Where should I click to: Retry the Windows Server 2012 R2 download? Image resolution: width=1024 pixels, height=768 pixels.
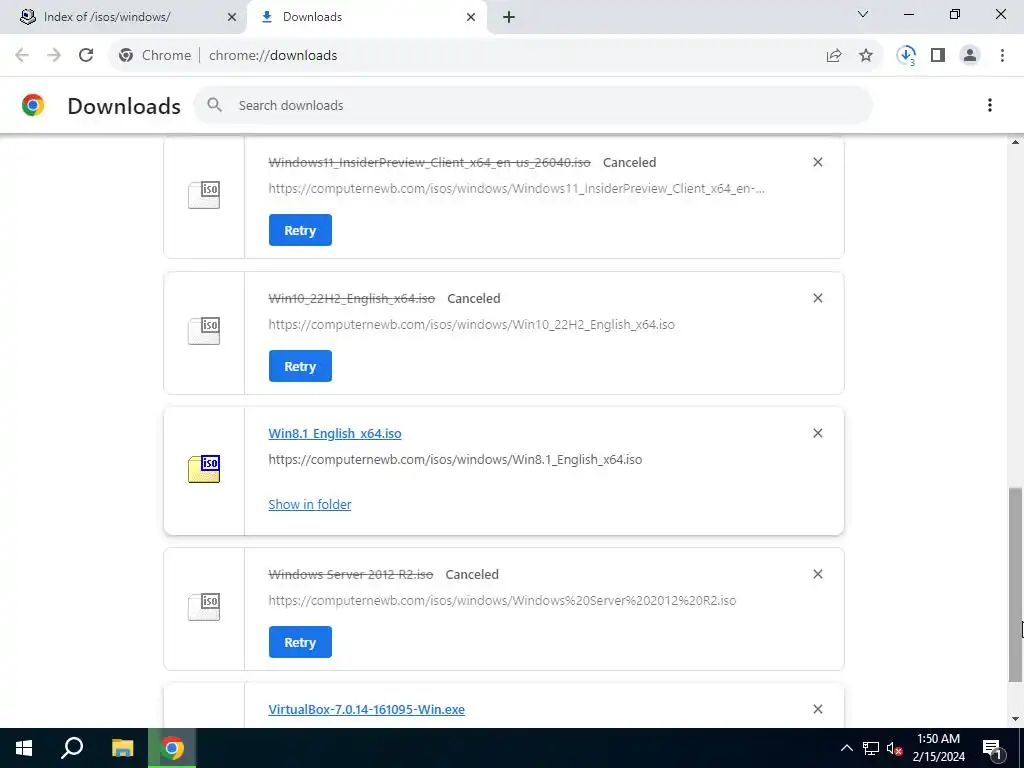(300, 642)
